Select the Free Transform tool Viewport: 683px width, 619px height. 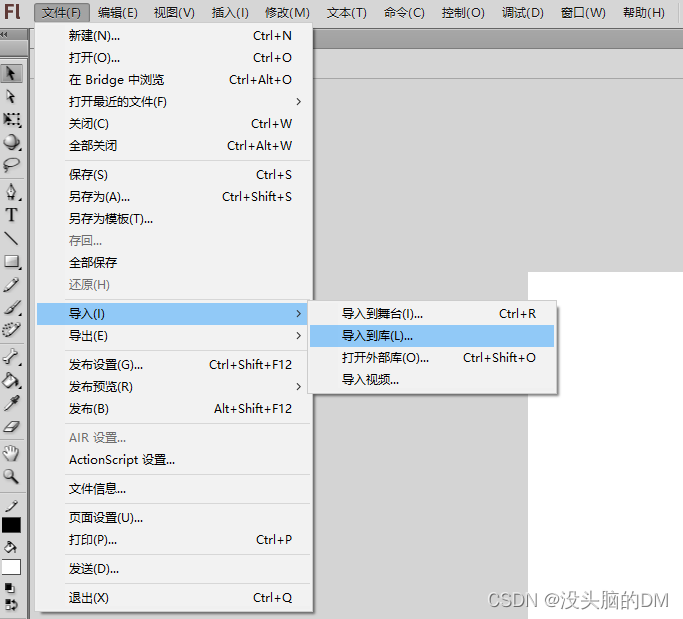coord(11,119)
